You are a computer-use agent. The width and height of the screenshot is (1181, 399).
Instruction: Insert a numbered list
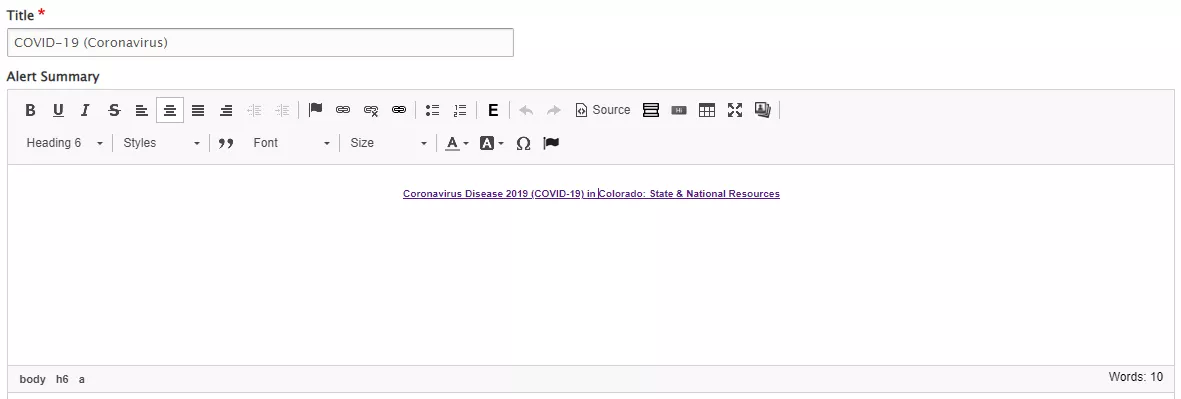coord(460,110)
